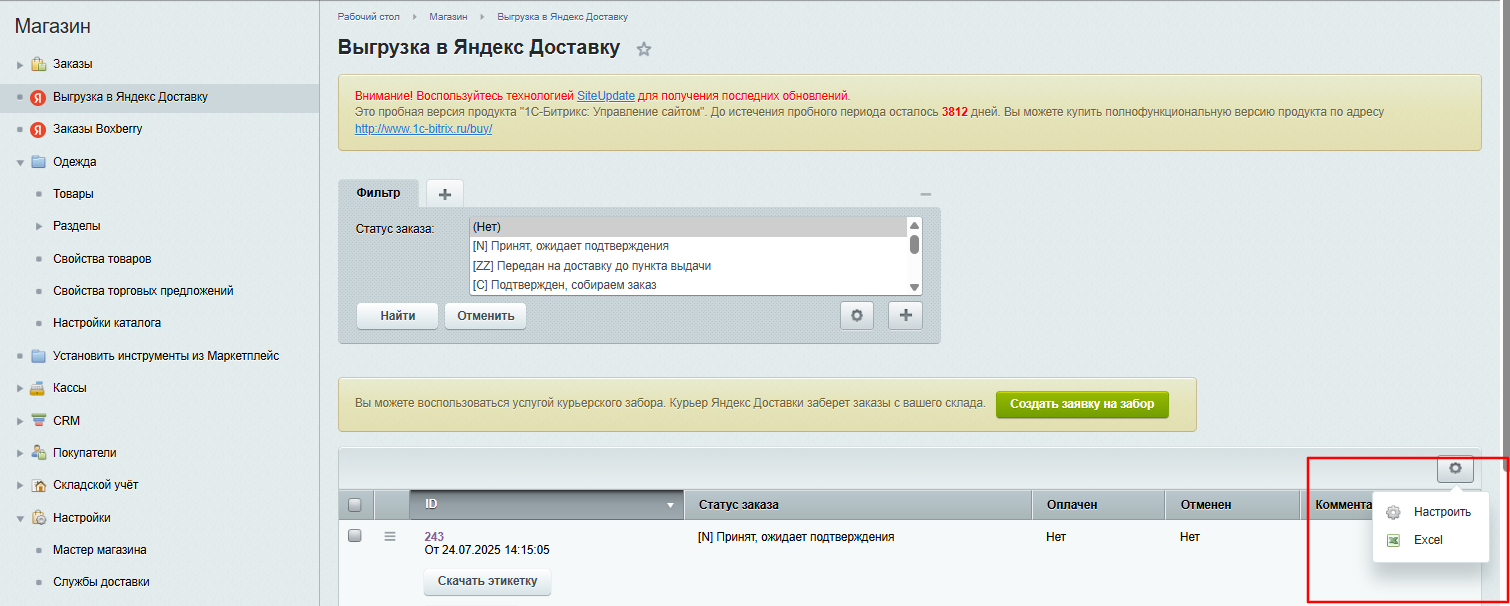Open Товары in sidebar
This screenshot has height=606, width=1510.
pyautogui.click(x=73, y=194)
